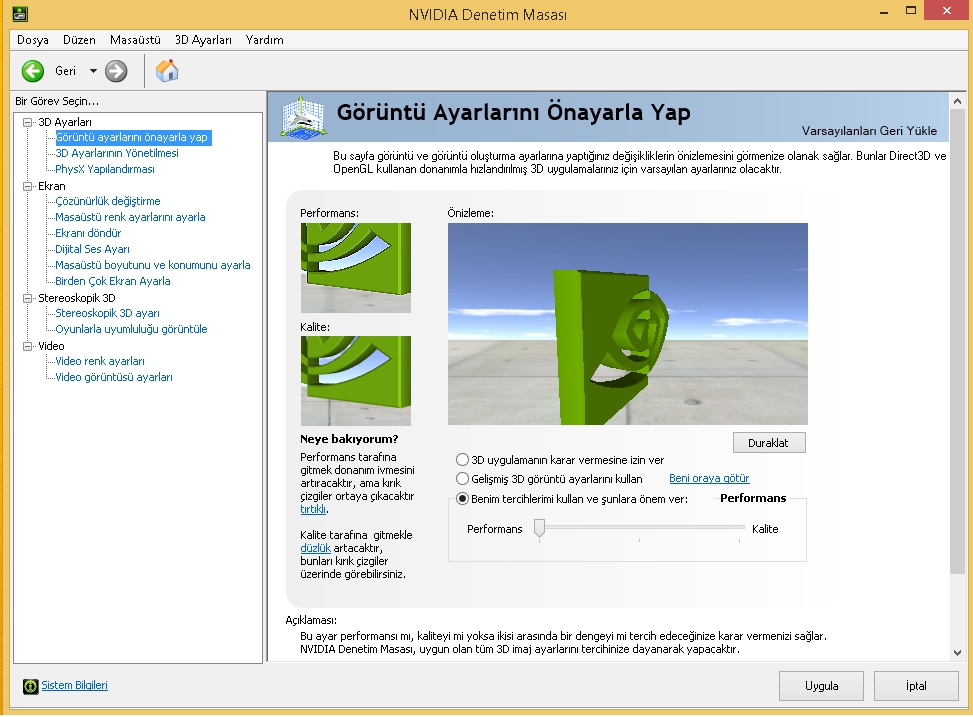Follow the Beni oraya götür link

coord(709,479)
